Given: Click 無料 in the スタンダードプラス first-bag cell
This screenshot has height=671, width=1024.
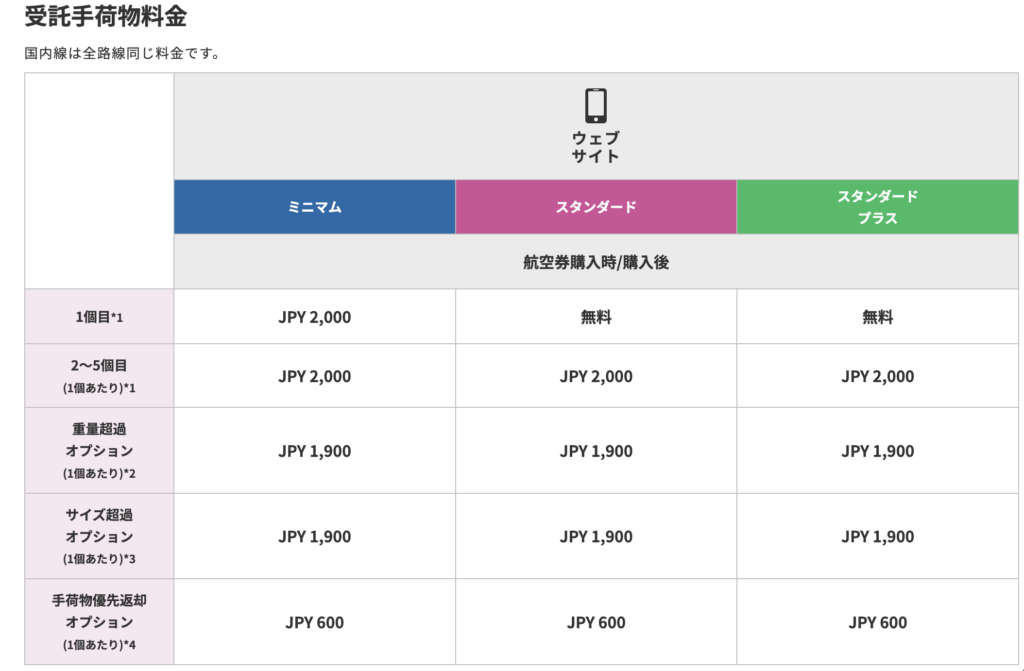Looking at the screenshot, I should (877, 317).
